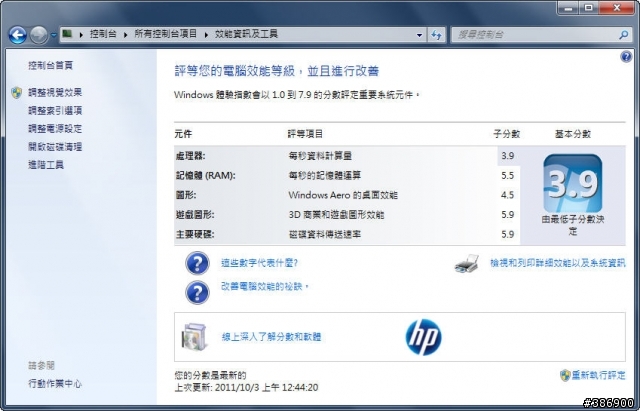This screenshot has width=640, height=411.
Task: Maximize the window
Action: (x=589, y=7)
